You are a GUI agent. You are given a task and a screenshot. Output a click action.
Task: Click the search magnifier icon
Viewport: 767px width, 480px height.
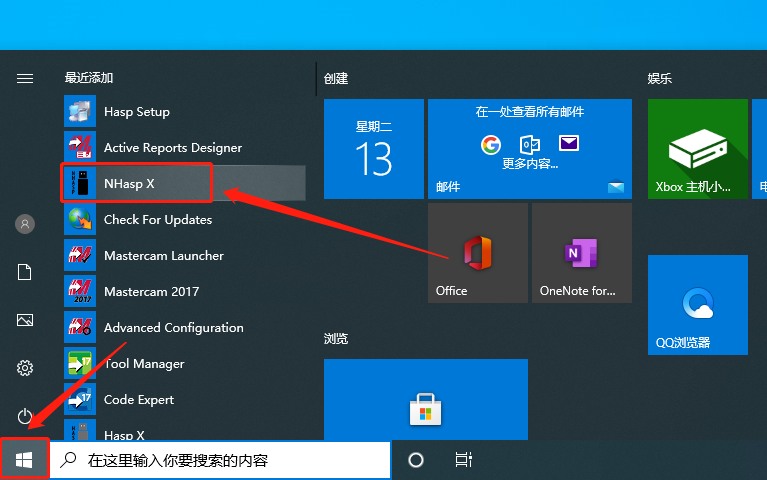pyautogui.click(x=68, y=459)
